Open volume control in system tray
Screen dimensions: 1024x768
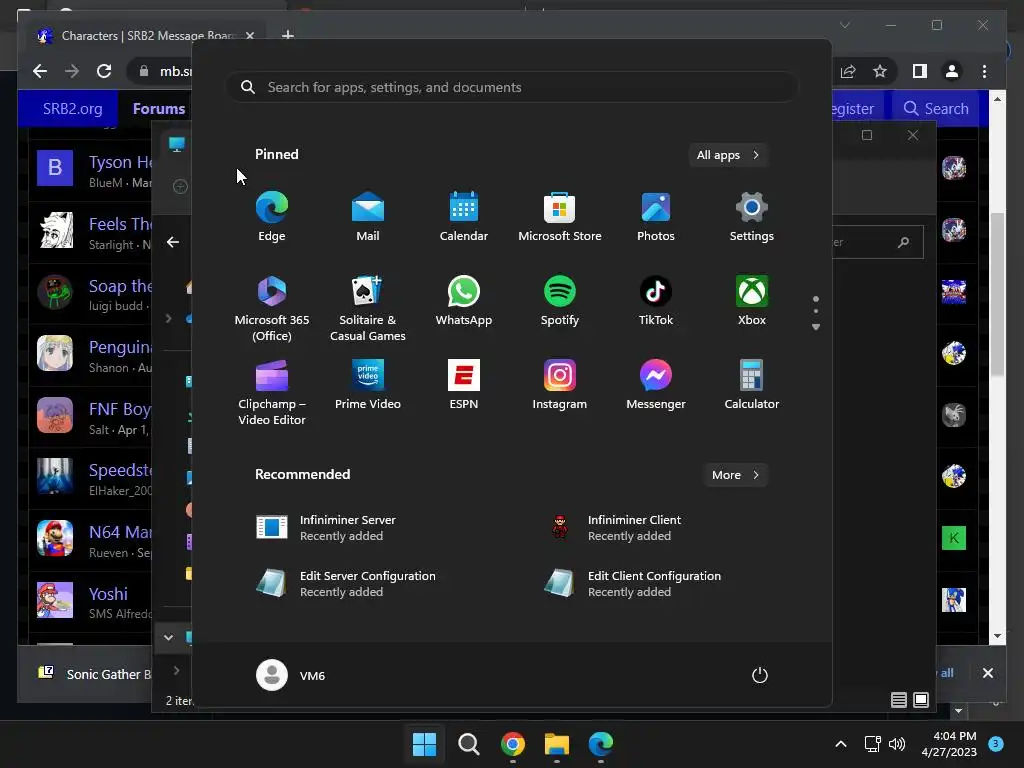click(x=897, y=743)
